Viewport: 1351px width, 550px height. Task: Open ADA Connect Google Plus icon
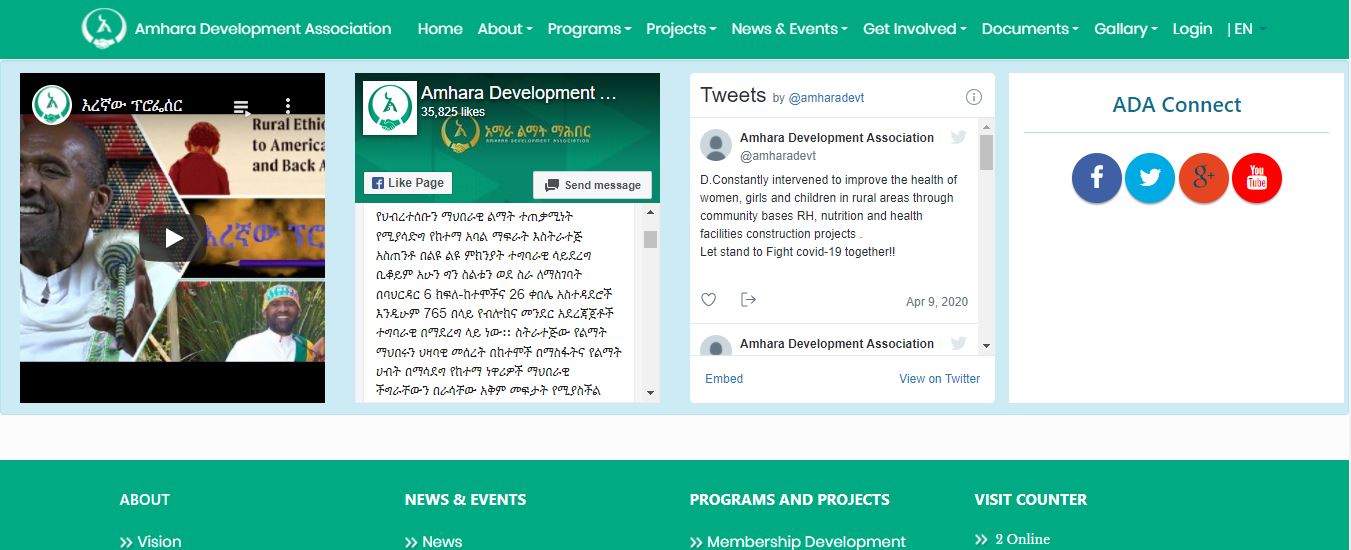click(1204, 178)
